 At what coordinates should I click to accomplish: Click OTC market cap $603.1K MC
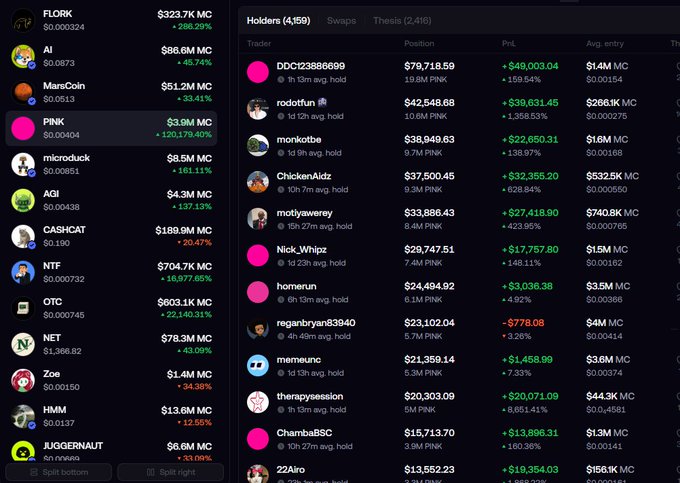[184, 302]
